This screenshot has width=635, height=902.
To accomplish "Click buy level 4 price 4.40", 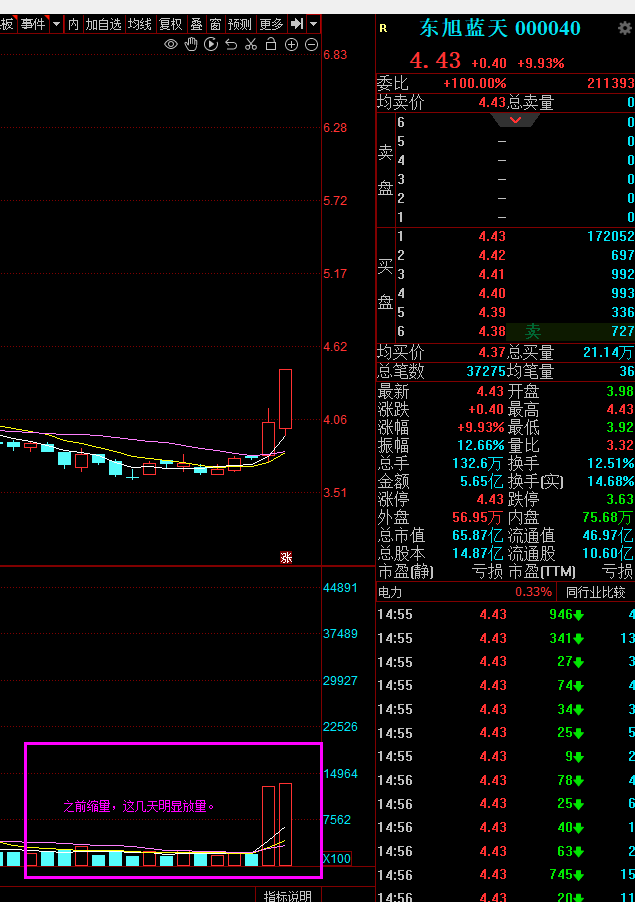I will point(492,293).
